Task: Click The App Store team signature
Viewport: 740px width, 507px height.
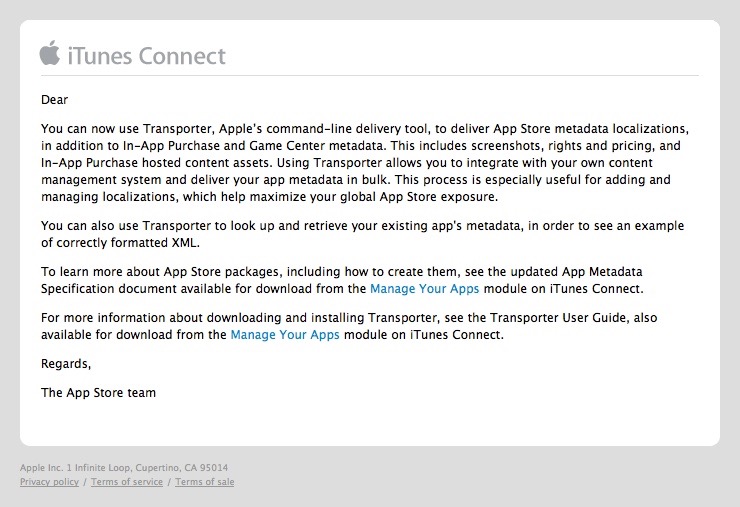Action: point(98,393)
